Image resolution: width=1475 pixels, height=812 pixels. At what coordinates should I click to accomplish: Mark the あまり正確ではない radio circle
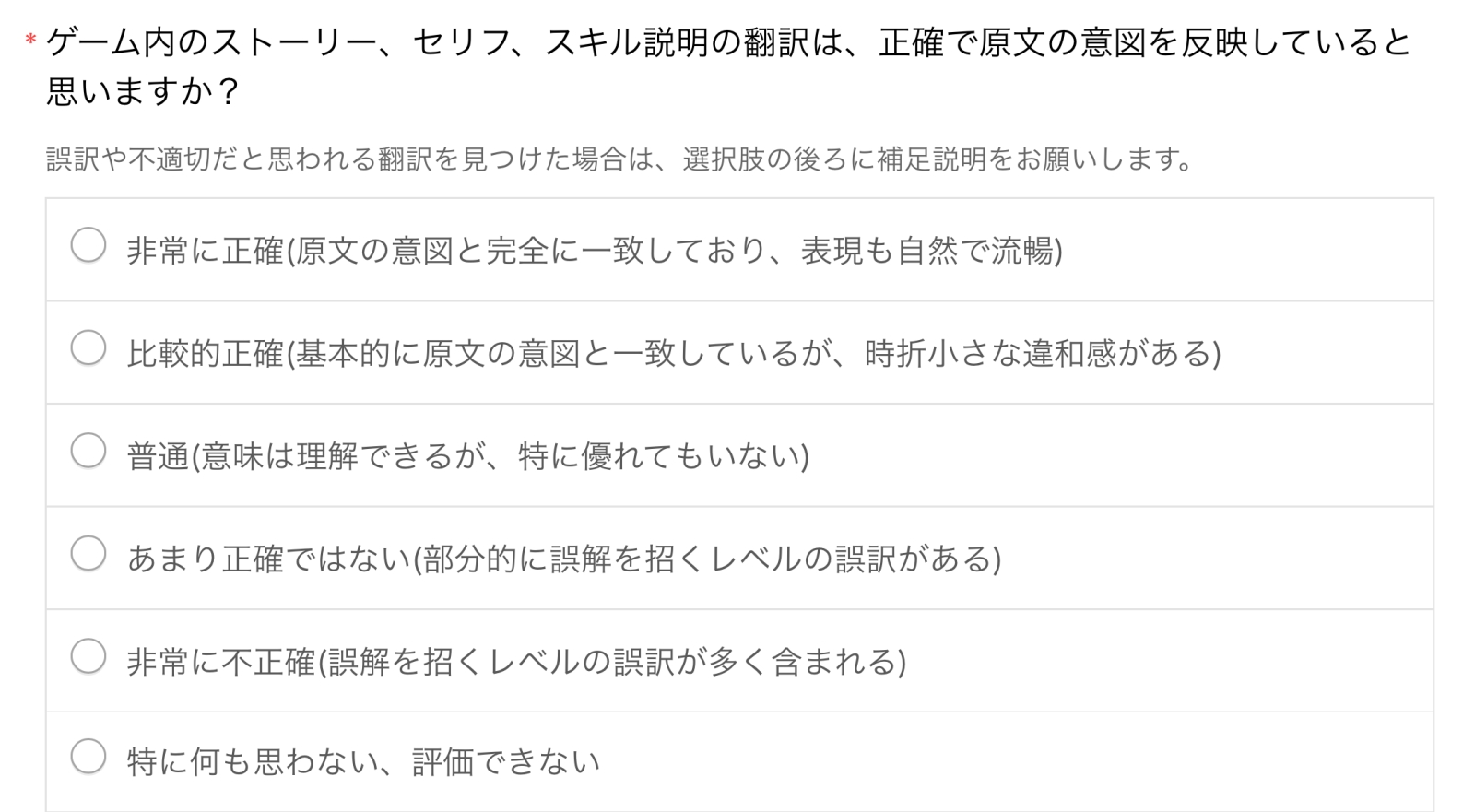[88, 554]
